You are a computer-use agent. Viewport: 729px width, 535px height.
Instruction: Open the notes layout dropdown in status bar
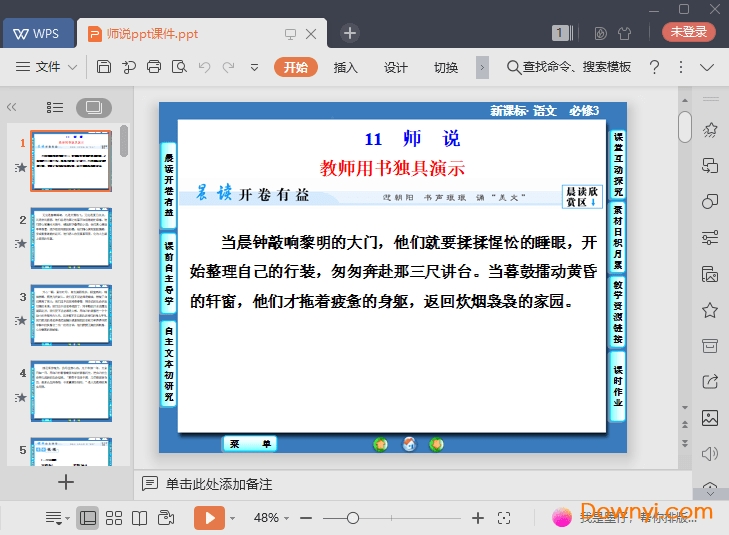click(58, 518)
